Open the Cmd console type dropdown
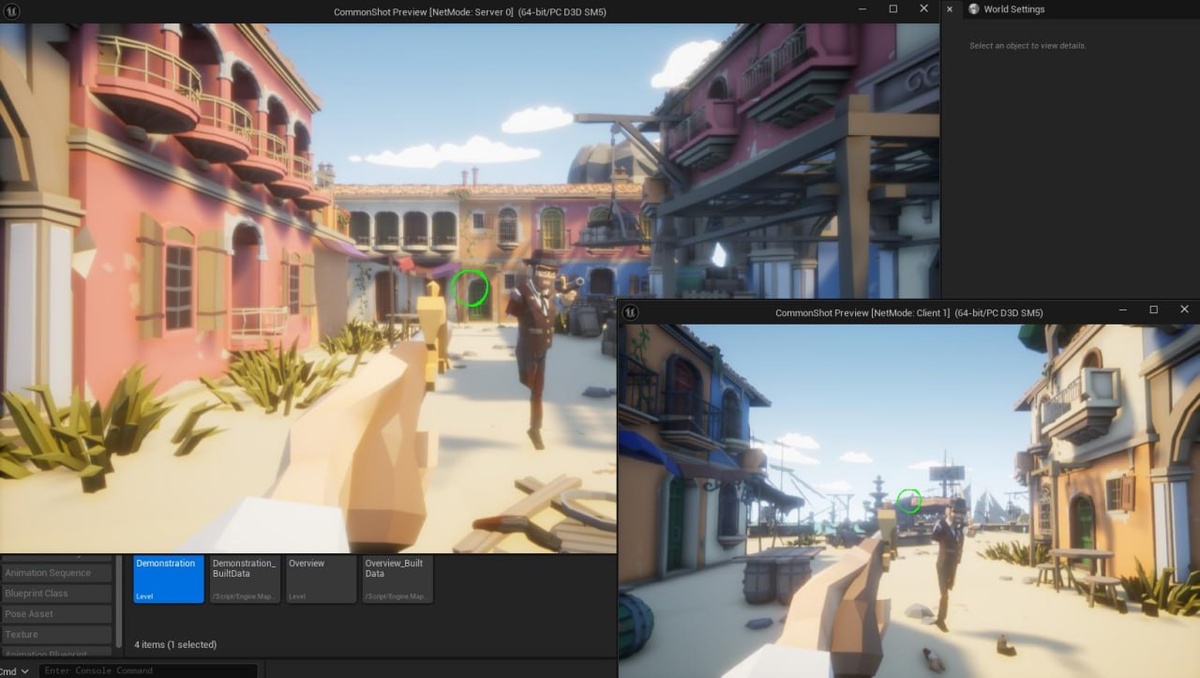Viewport: 1200px width, 678px height. click(15, 671)
